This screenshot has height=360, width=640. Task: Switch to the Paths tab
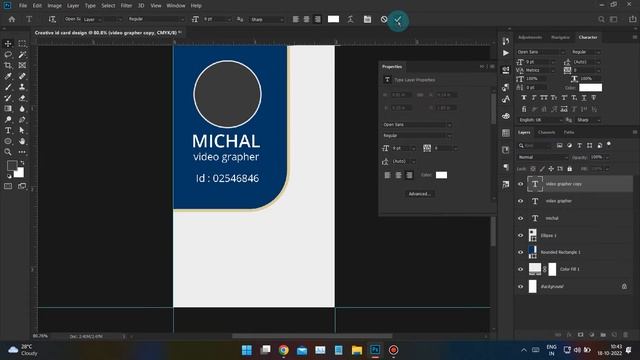[569, 132]
